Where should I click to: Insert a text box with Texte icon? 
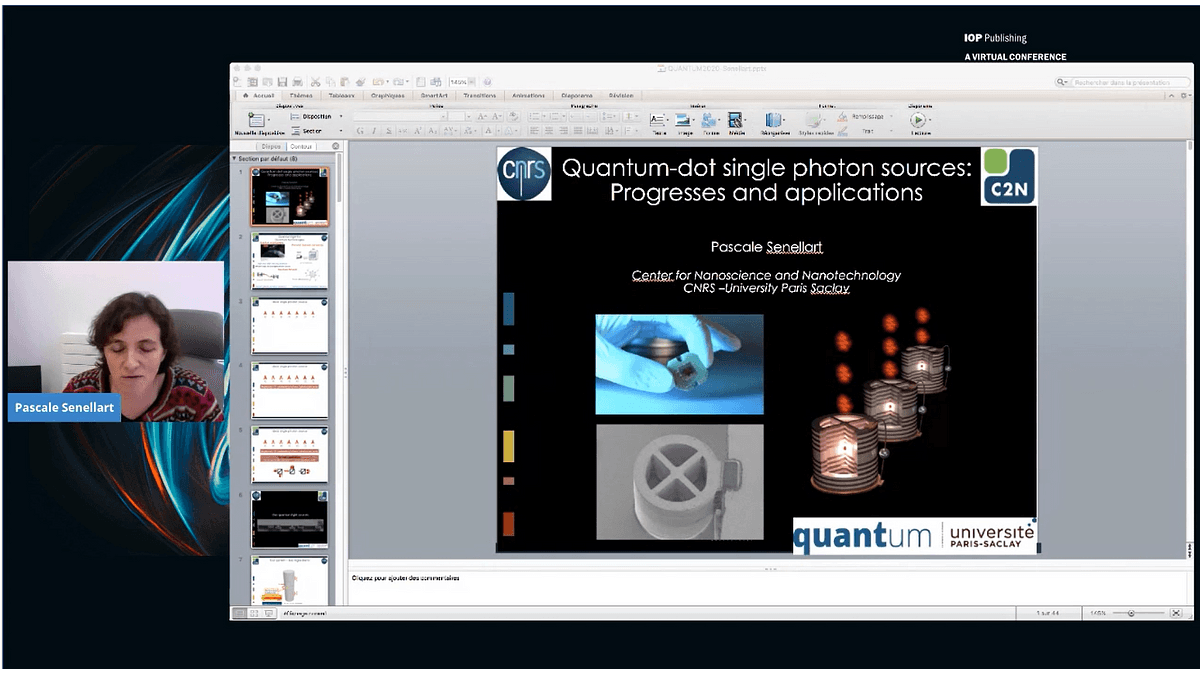tap(658, 118)
